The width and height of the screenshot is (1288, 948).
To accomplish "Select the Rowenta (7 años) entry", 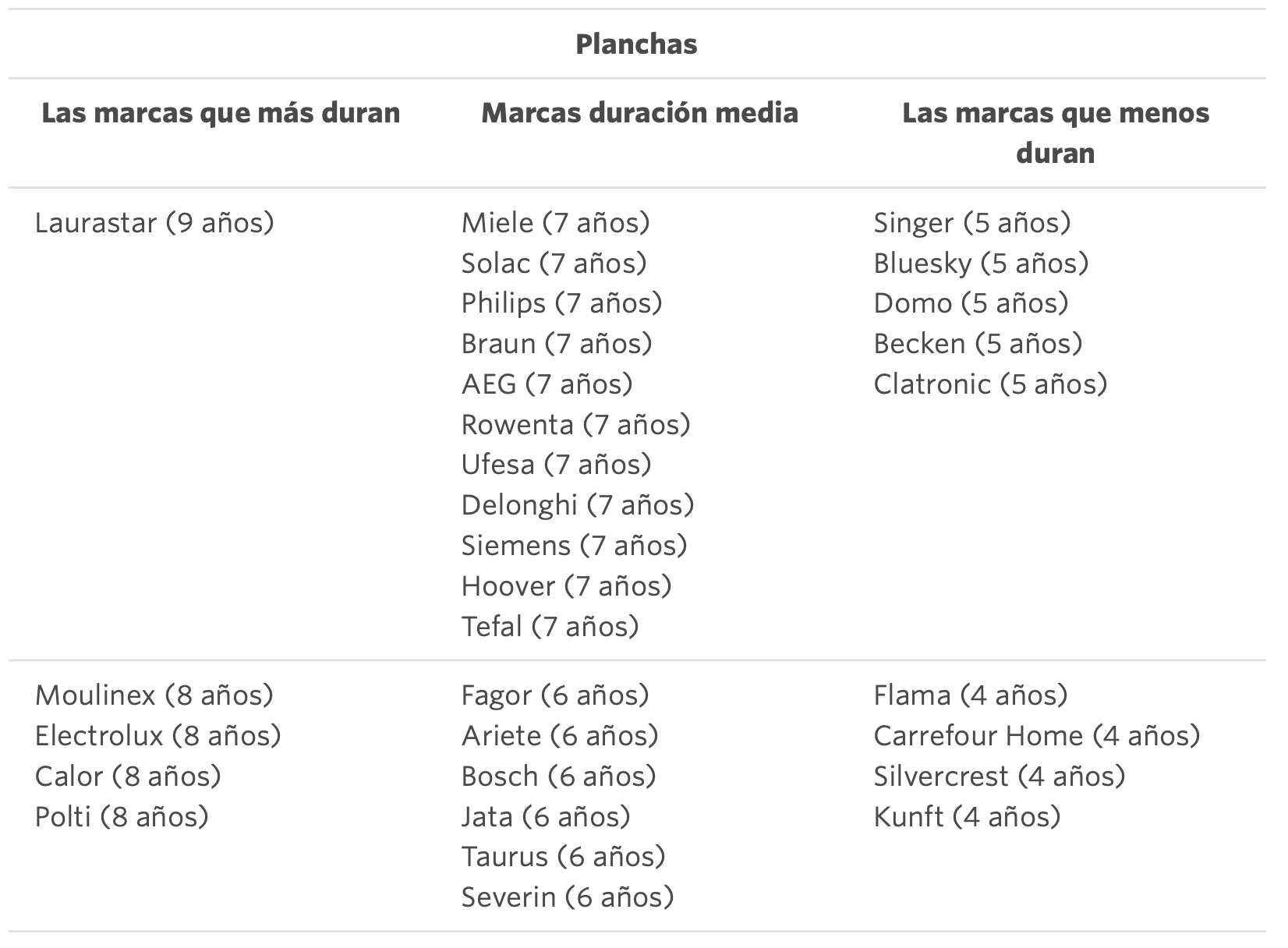I will [x=575, y=425].
